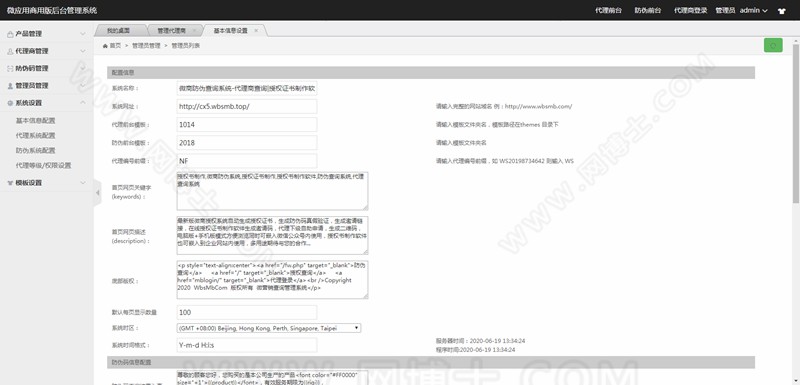Click the 模板设置 icon in sidebar

click(10, 183)
